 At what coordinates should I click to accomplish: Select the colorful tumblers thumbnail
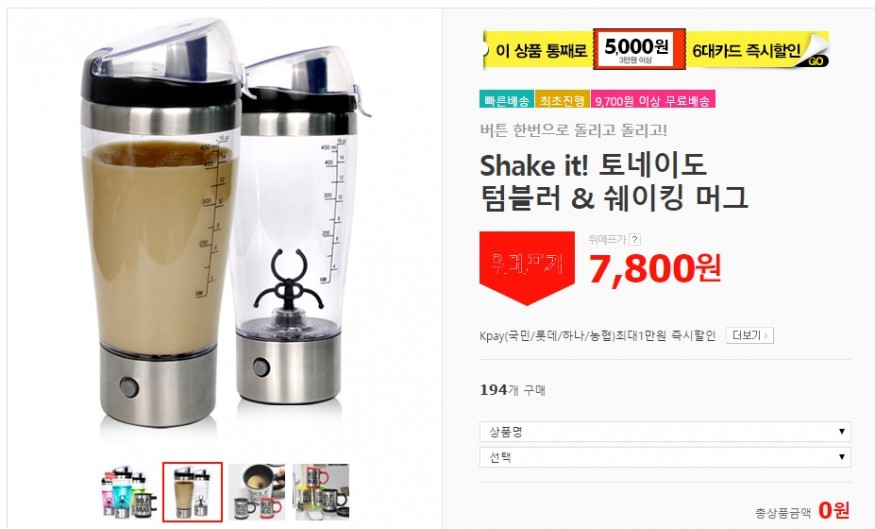[129, 492]
